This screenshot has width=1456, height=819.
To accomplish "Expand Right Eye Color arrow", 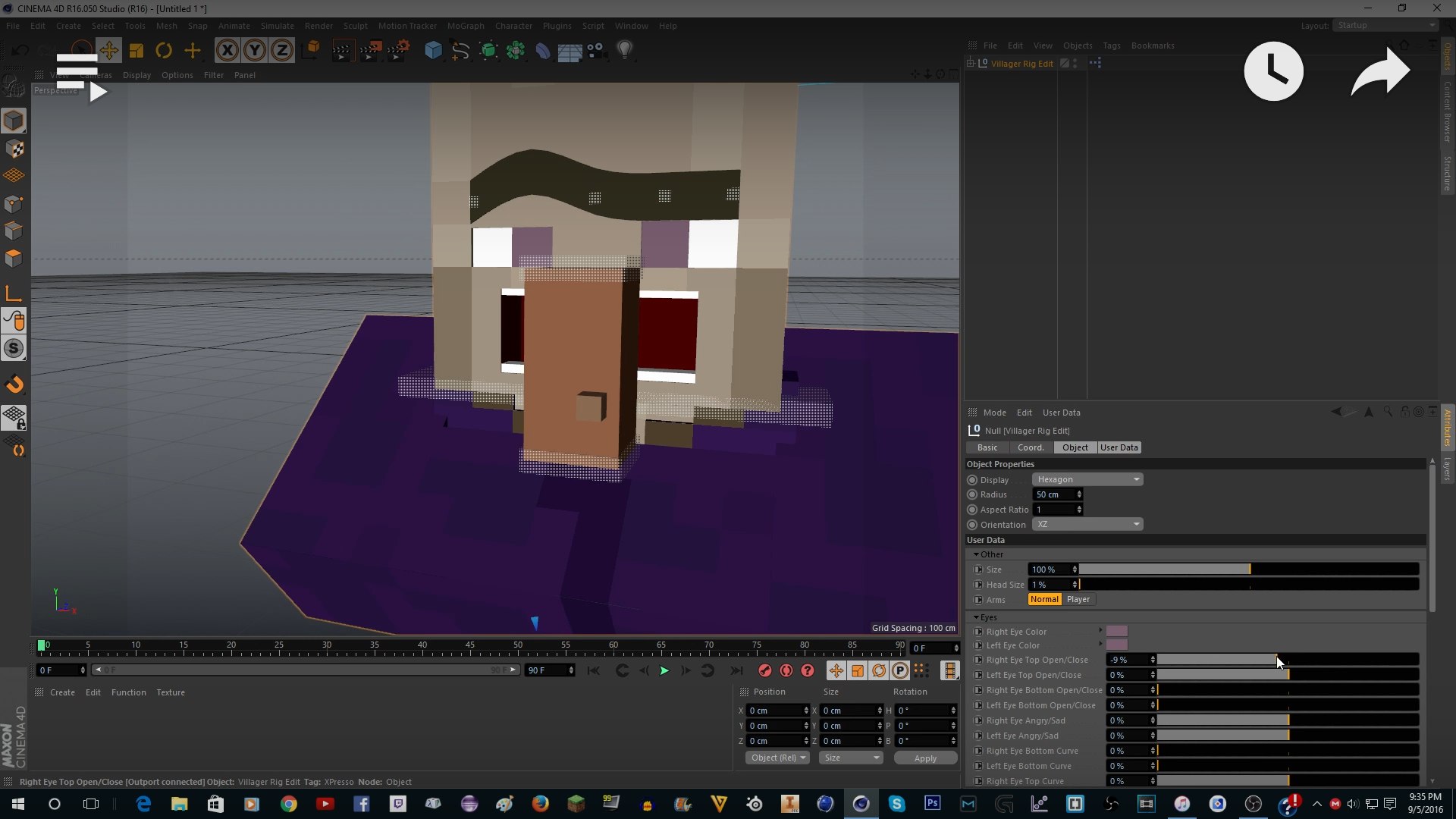I will [x=1100, y=631].
